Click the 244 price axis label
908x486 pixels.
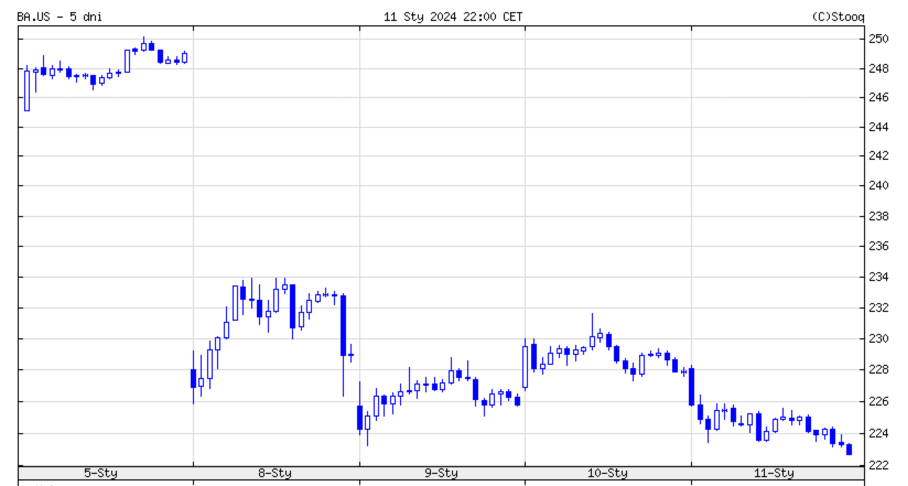click(x=878, y=127)
